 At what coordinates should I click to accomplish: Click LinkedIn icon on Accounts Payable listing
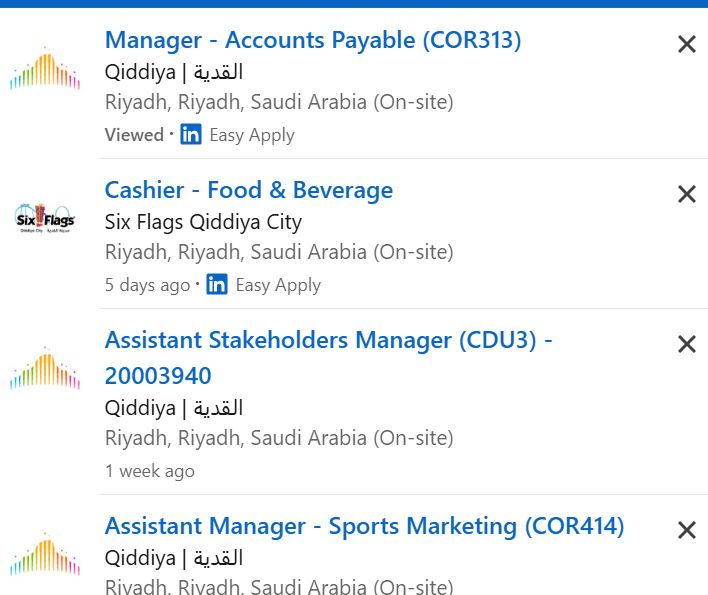[x=191, y=134]
